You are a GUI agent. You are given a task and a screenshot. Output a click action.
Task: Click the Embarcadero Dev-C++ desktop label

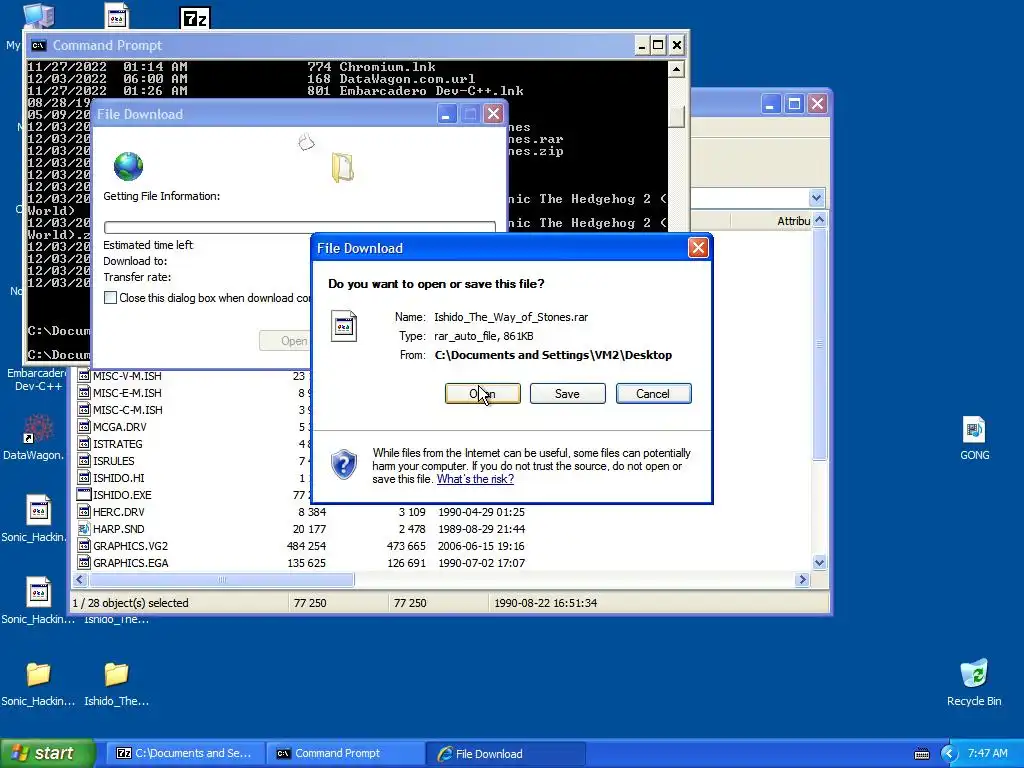pos(37,379)
